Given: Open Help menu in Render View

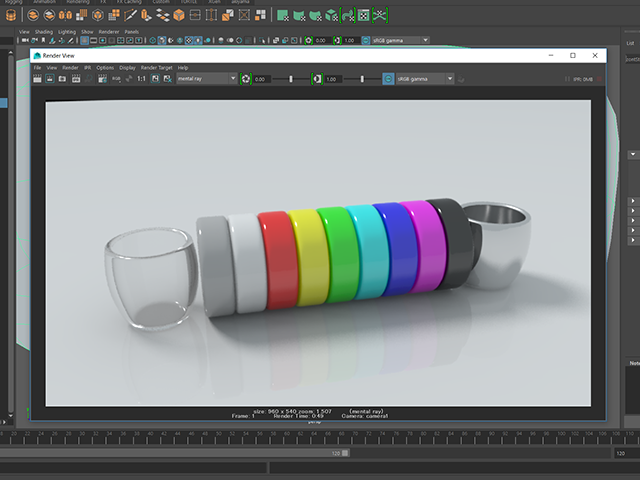Looking at the screenshot, I should point(182,68).
